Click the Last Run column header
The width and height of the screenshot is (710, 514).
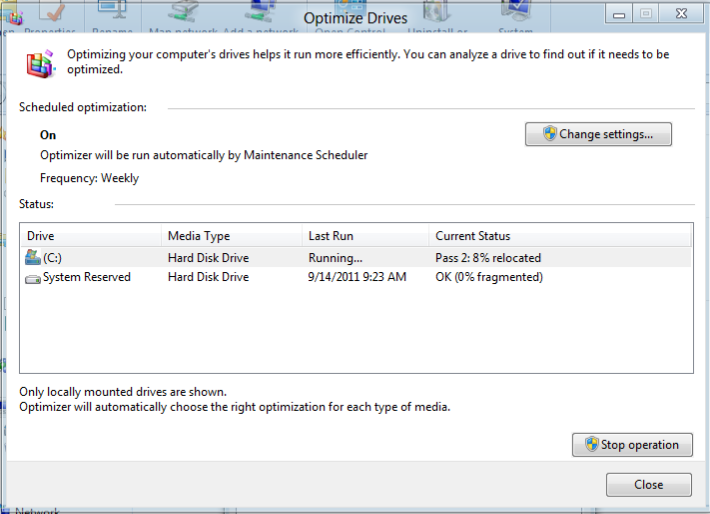[365, 236]
